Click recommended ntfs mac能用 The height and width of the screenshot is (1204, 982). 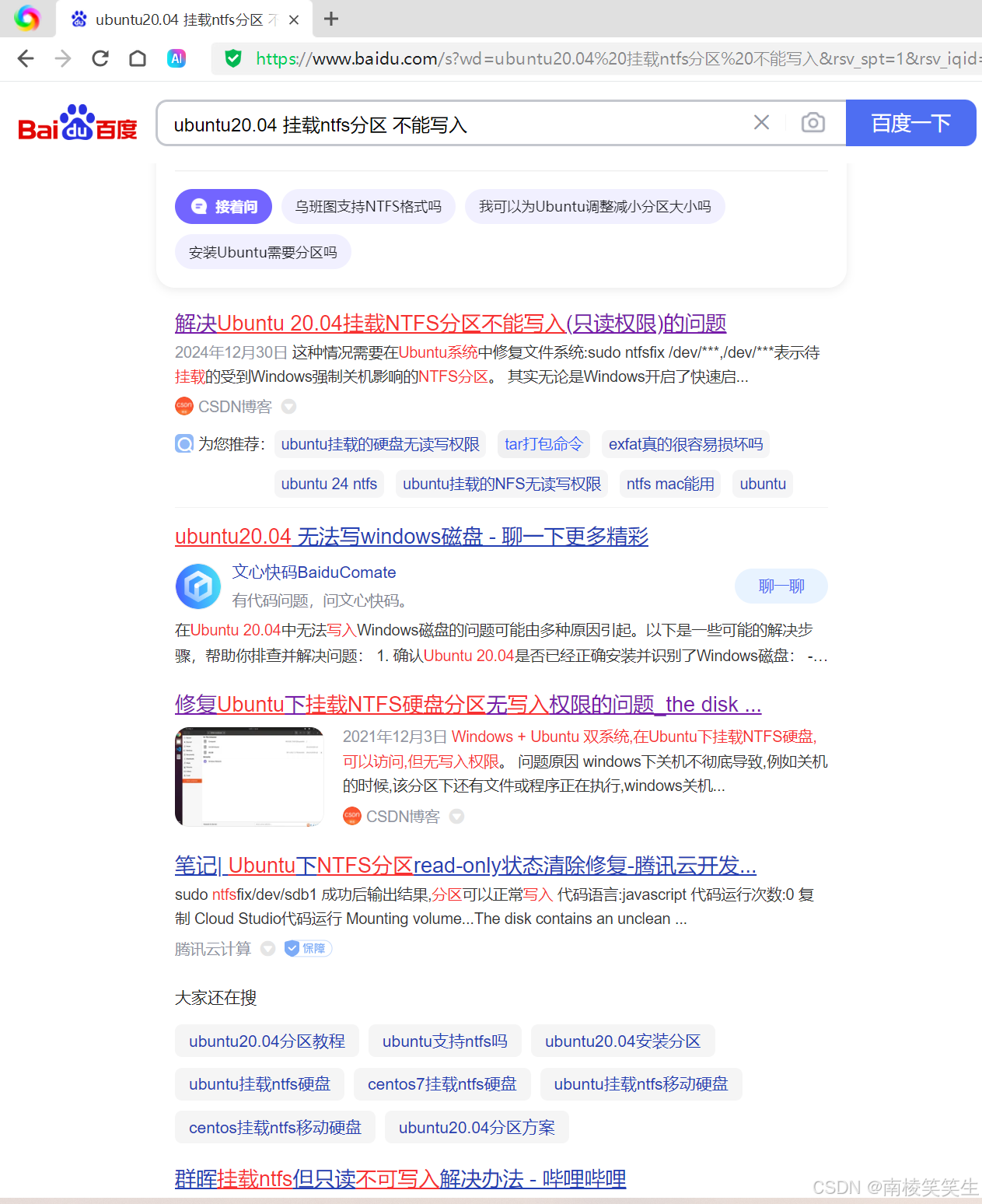click(670, 484)
